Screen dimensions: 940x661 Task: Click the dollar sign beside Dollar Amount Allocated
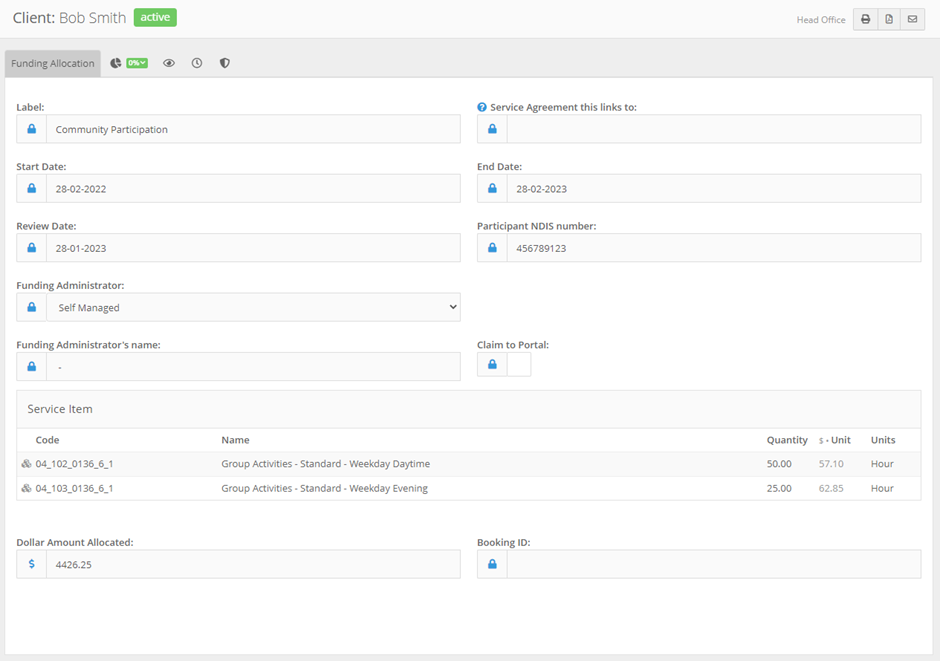(x=32, y=564)
